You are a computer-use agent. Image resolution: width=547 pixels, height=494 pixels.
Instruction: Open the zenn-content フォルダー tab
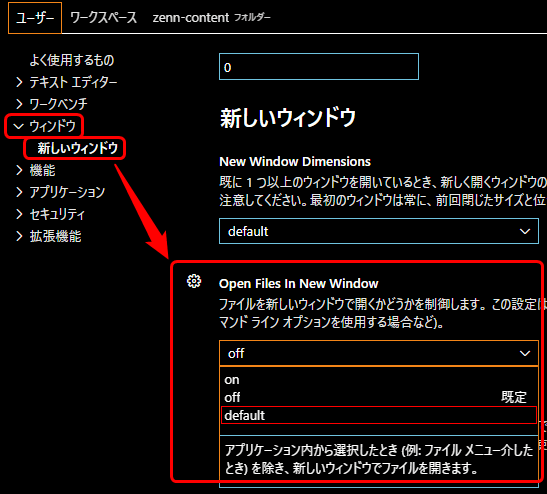(211, 18)
